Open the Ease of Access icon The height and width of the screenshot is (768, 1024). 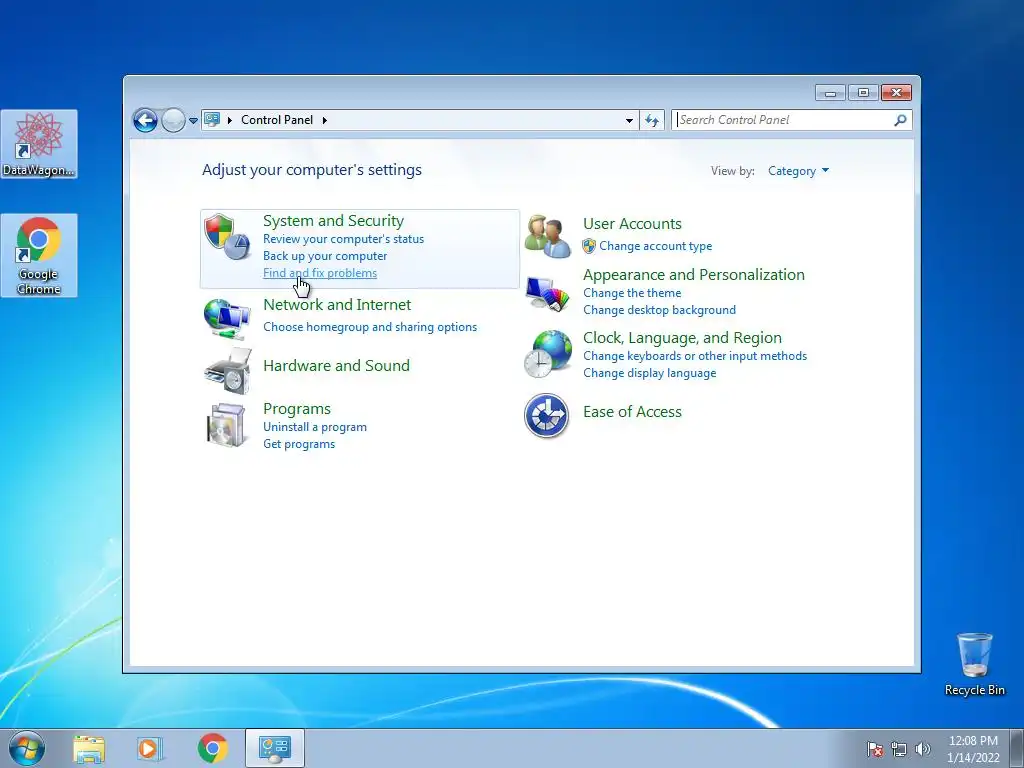pos(547,415)
